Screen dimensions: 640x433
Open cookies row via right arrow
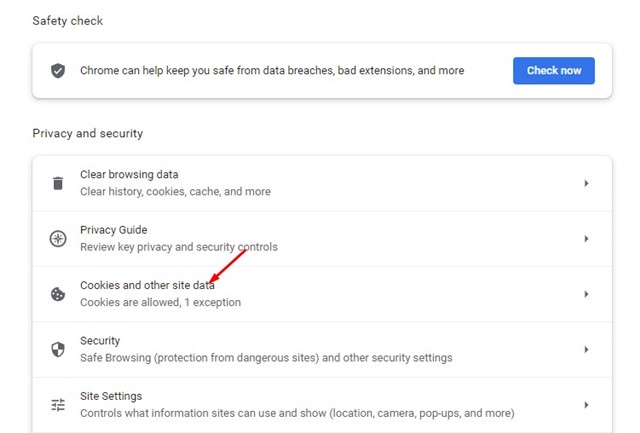pyautogui.click(x=586, y=294)
